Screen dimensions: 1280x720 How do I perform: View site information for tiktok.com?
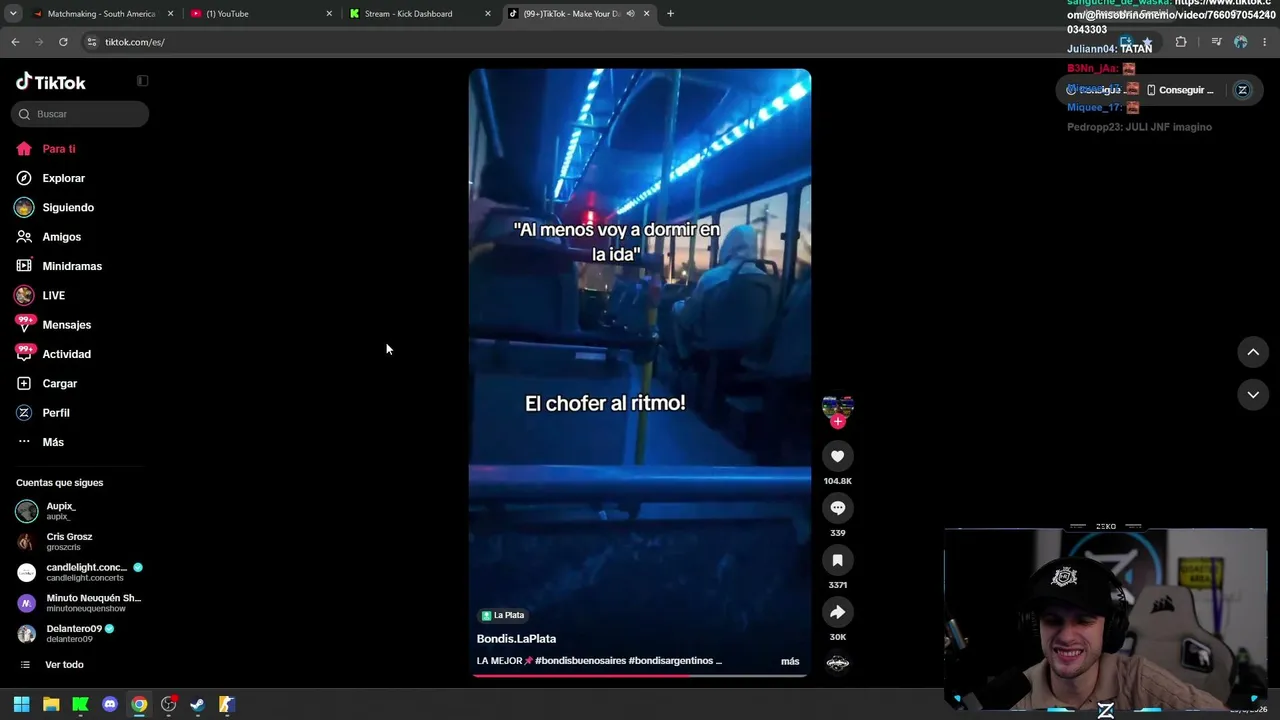point(92,42)
